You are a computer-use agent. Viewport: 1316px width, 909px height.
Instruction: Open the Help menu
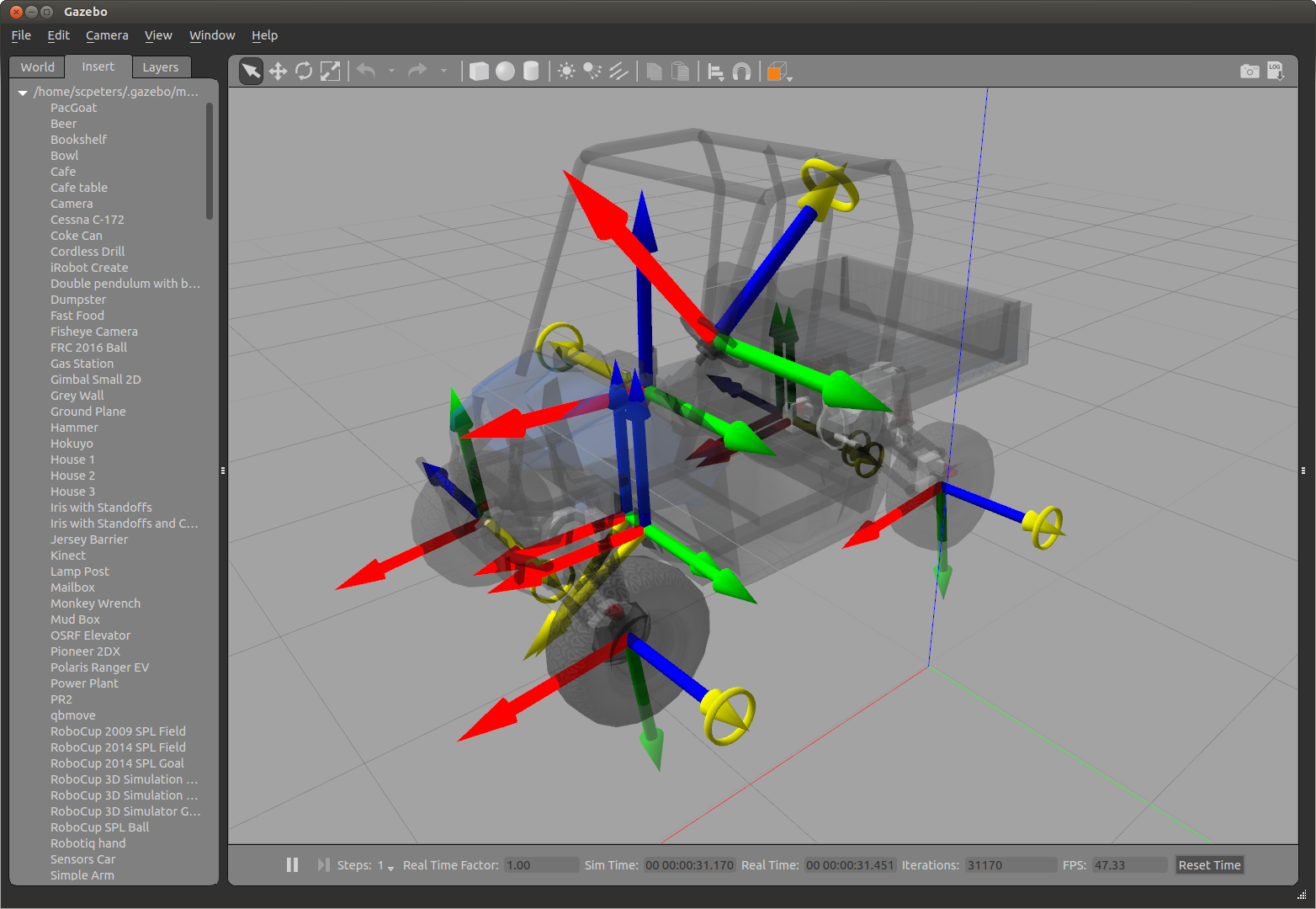[264, 35]
